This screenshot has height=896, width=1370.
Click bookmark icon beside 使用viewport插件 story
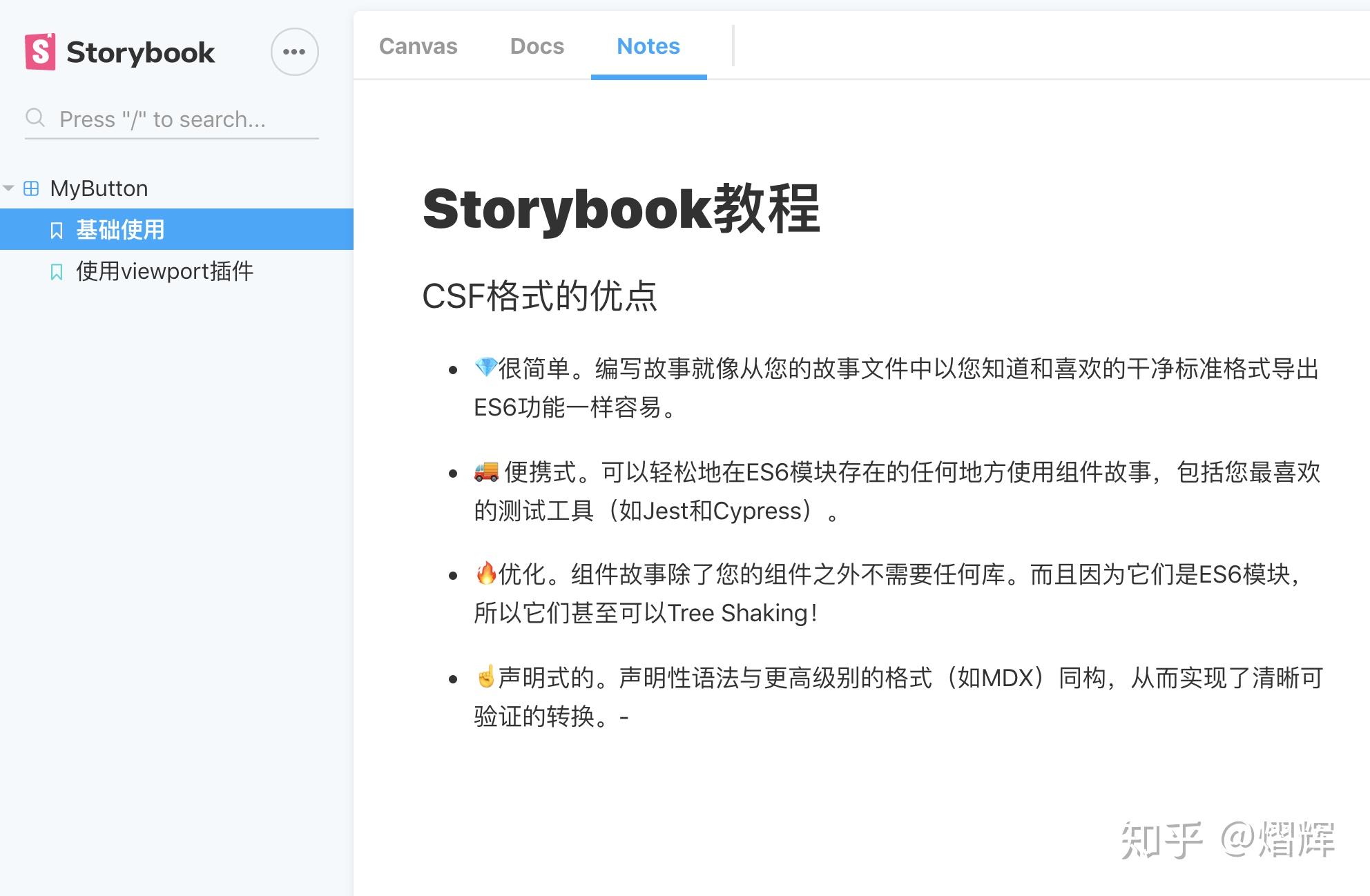click(x=57, y=272)
